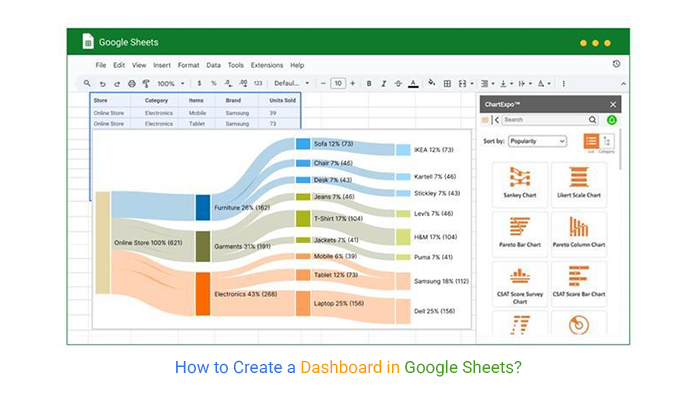Apply currency format with dollar icon
This screenshot has height=400, width=698.
click(199, 83)
